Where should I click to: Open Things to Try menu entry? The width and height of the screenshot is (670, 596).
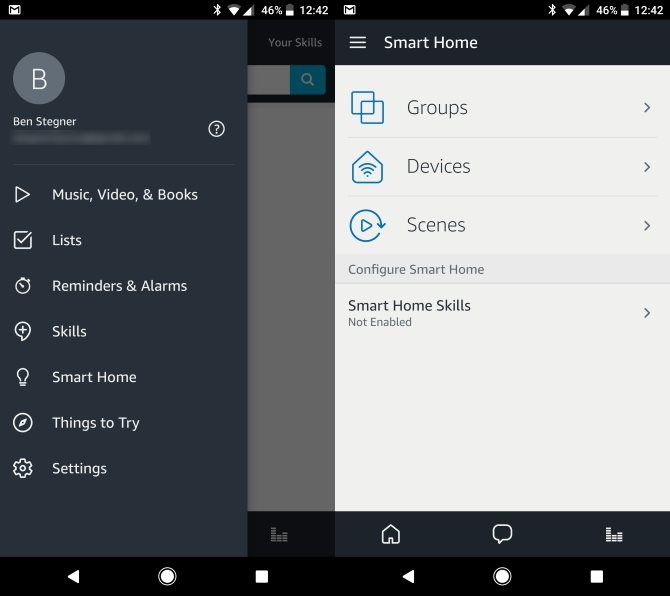[x=123, y=423]
